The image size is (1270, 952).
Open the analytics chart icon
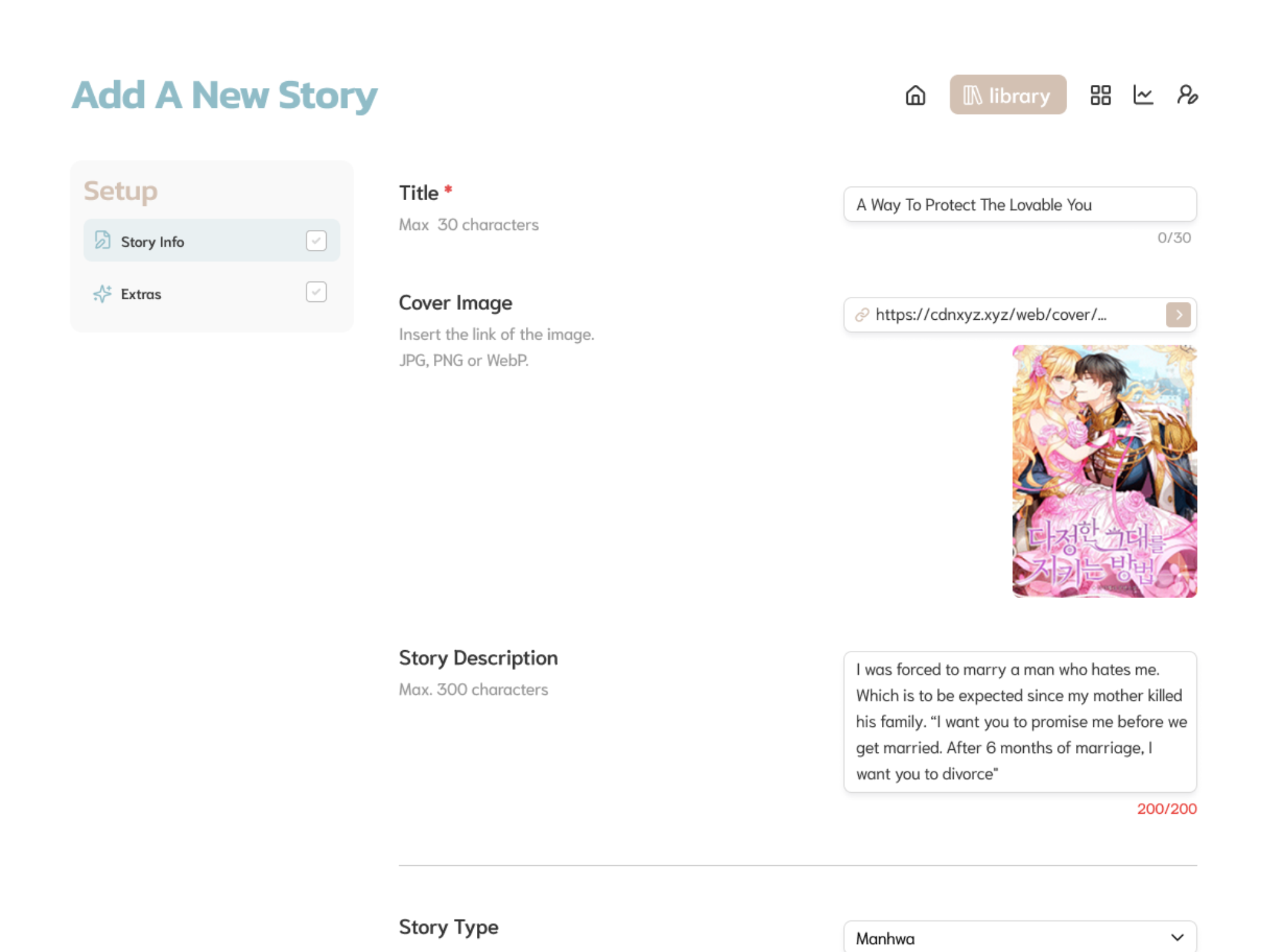tap(1143, 95)
